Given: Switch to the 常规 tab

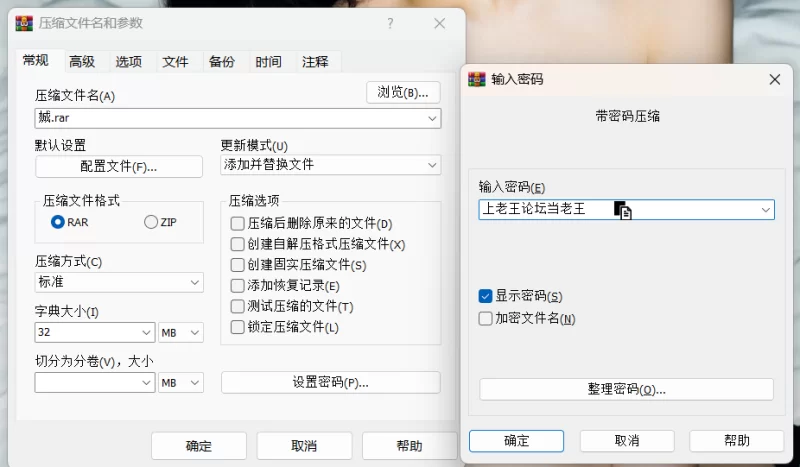Looking at the screenshot, I should pyautogui.click(x=36, y=61).
